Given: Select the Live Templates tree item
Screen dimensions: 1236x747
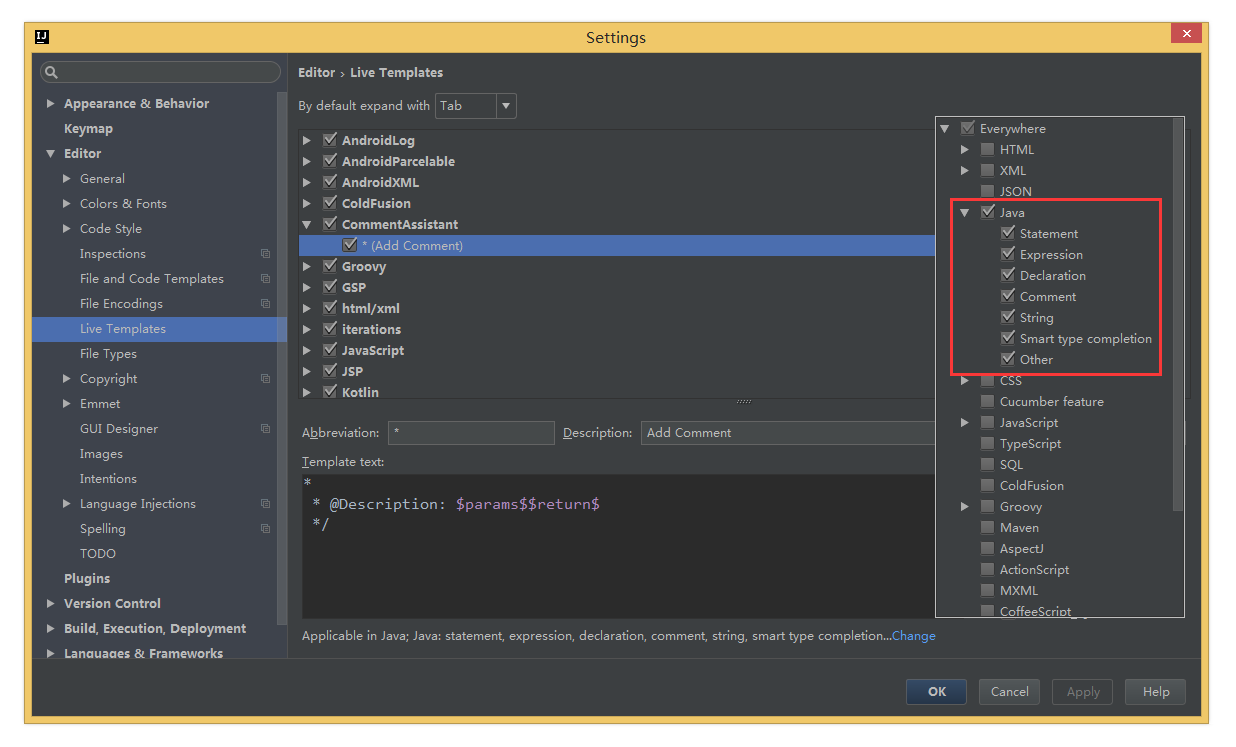Looking at the screenshot, I should [x=159, y=329].
